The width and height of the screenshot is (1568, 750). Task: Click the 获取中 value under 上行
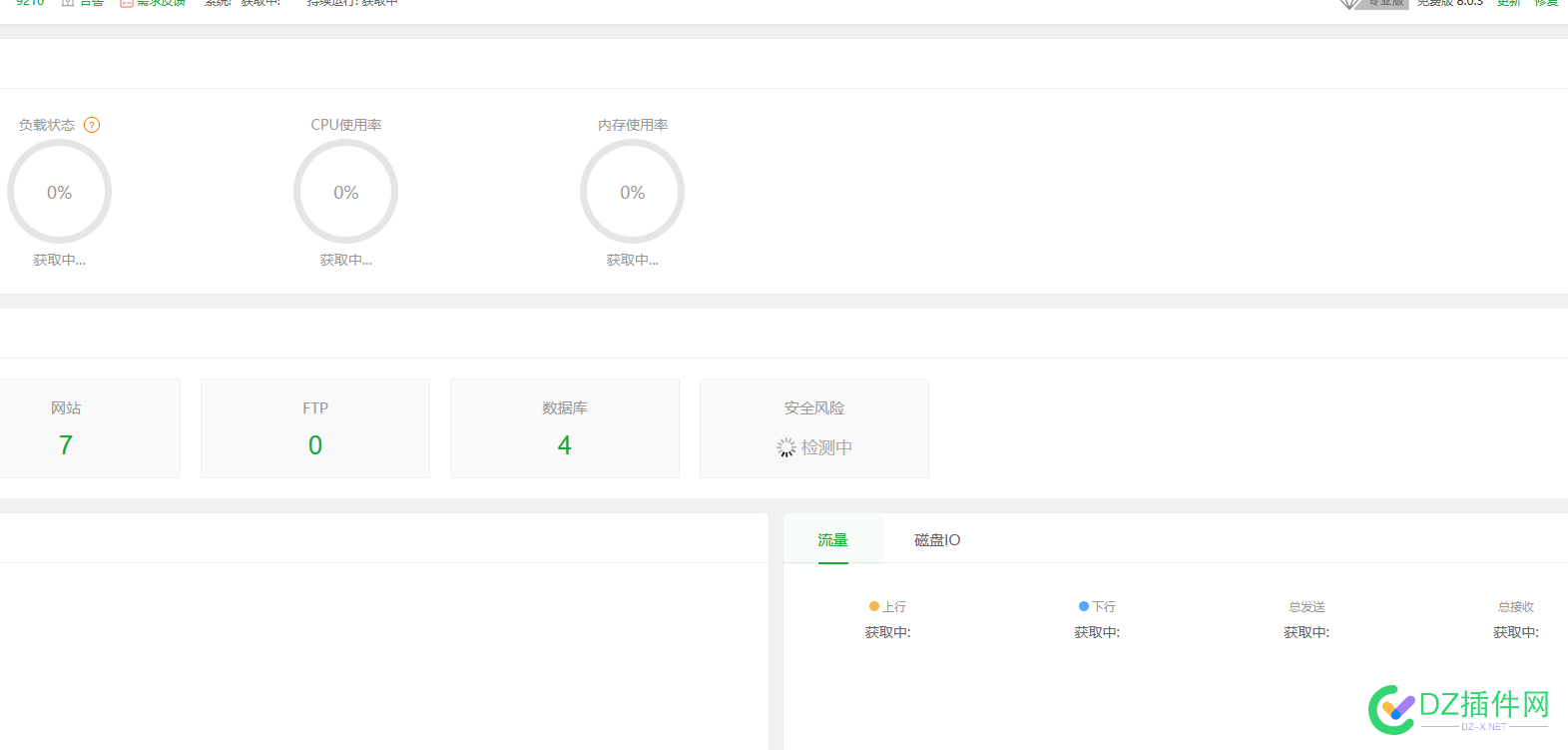(887, 632)
